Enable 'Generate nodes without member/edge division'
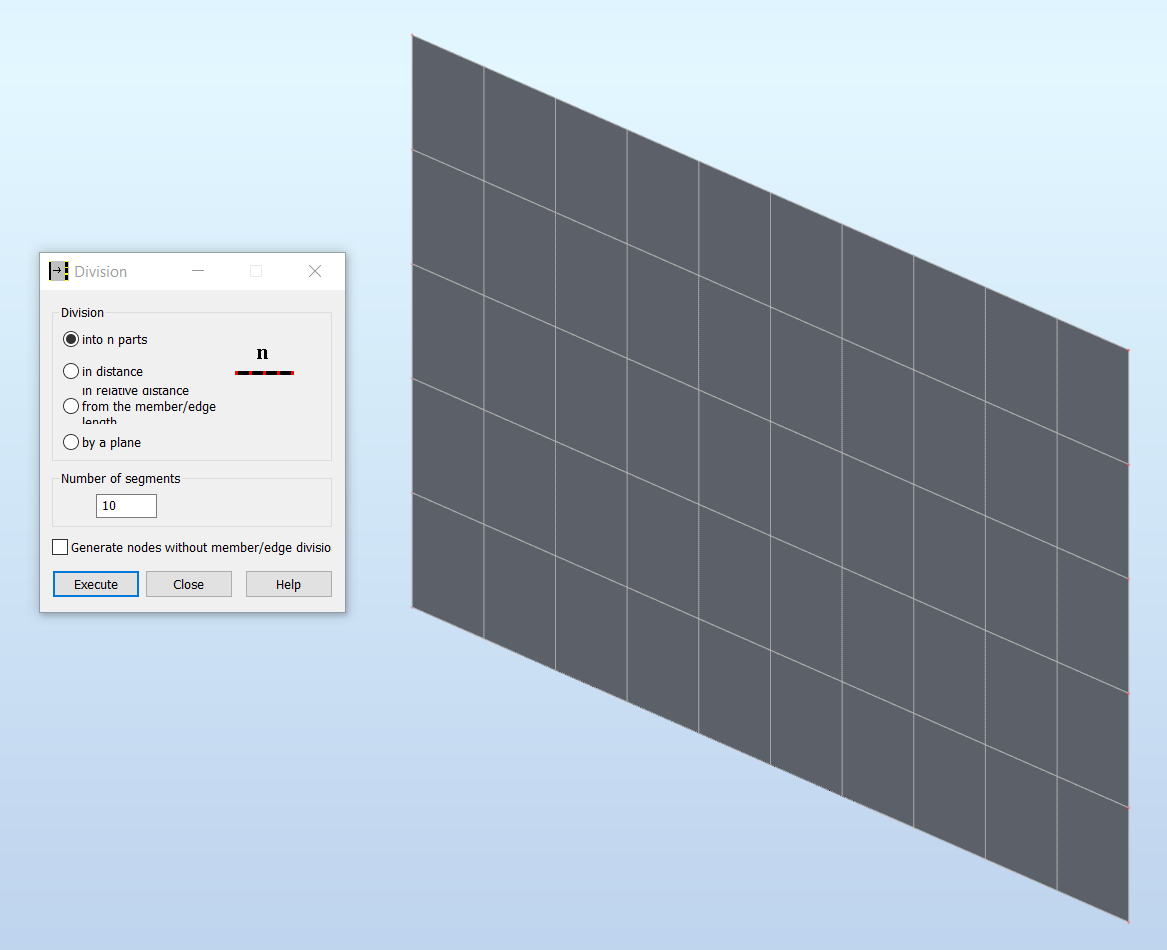 tap(60, 546)
